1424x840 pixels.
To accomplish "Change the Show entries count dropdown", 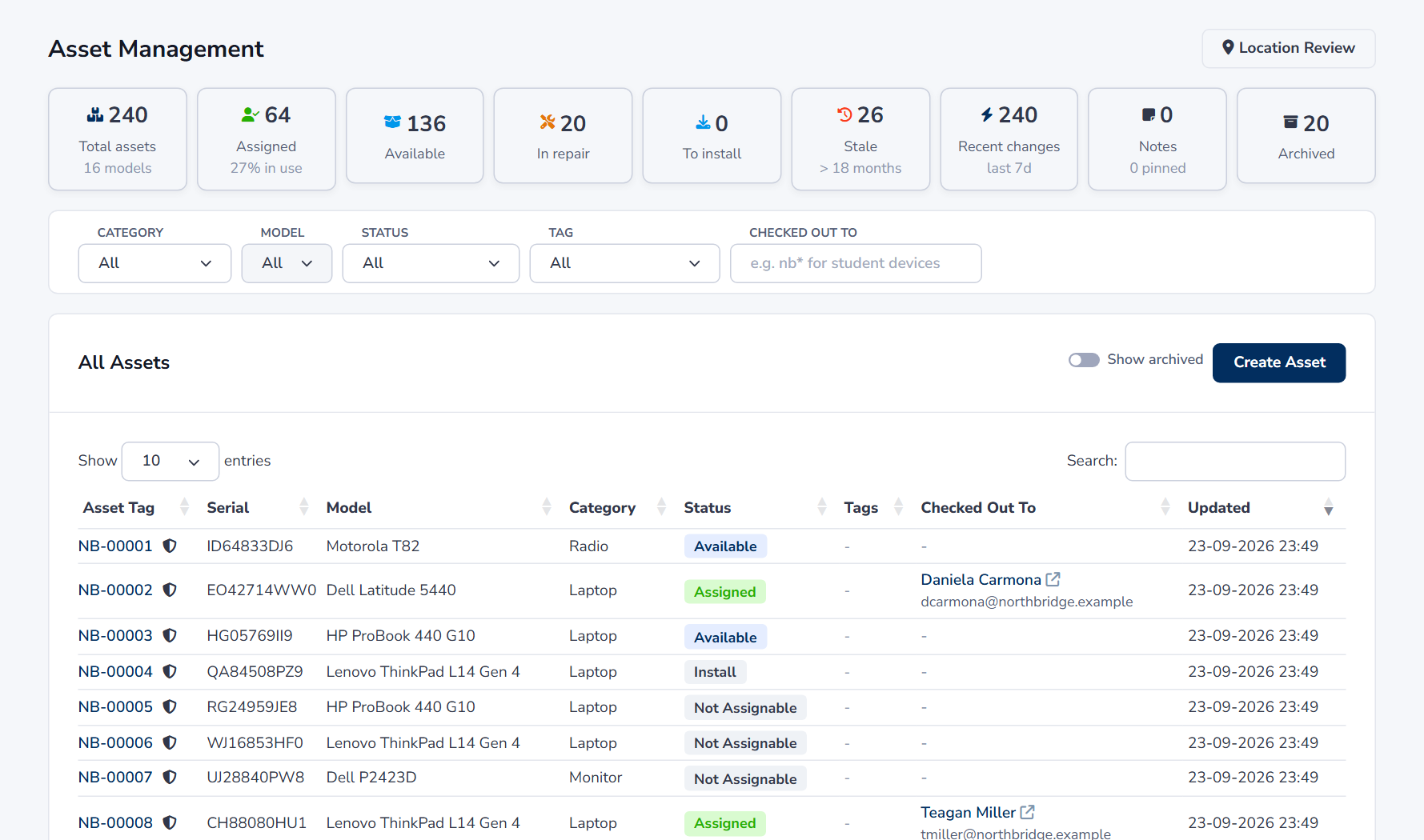I will (x=170, y=461).
